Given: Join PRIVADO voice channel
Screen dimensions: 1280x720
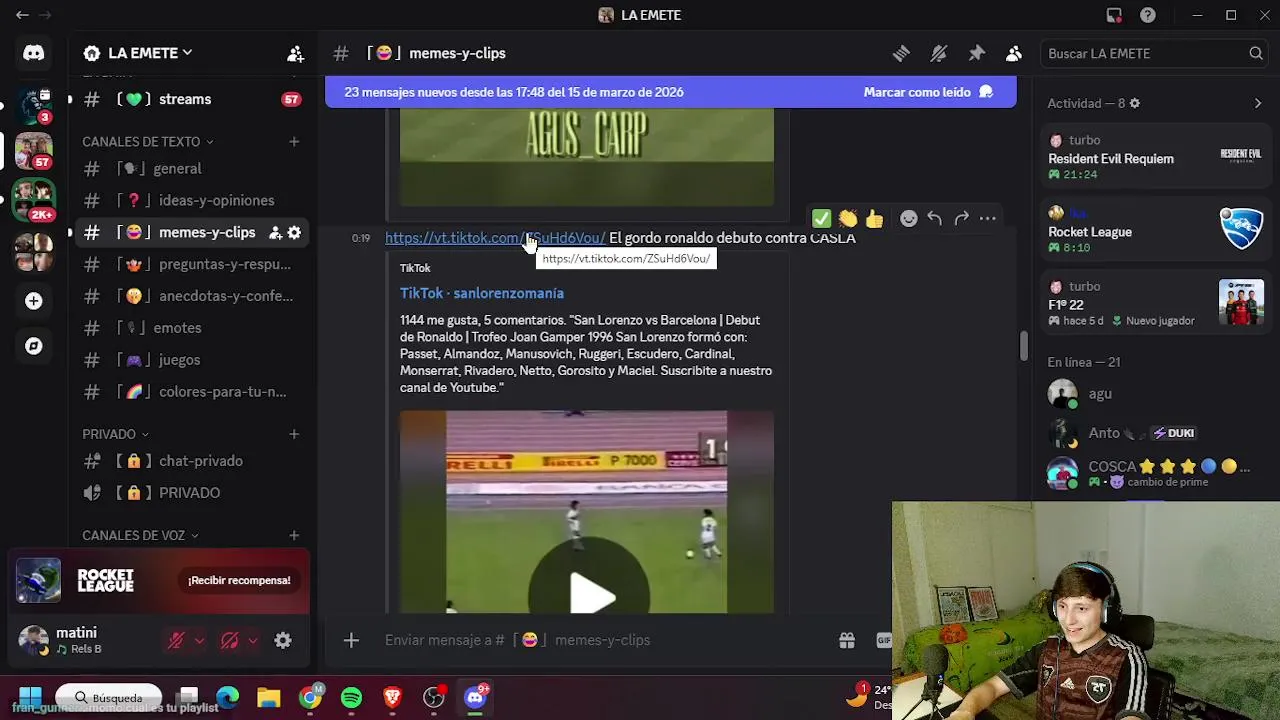Looking at the screenshot, I should [190, 493].
